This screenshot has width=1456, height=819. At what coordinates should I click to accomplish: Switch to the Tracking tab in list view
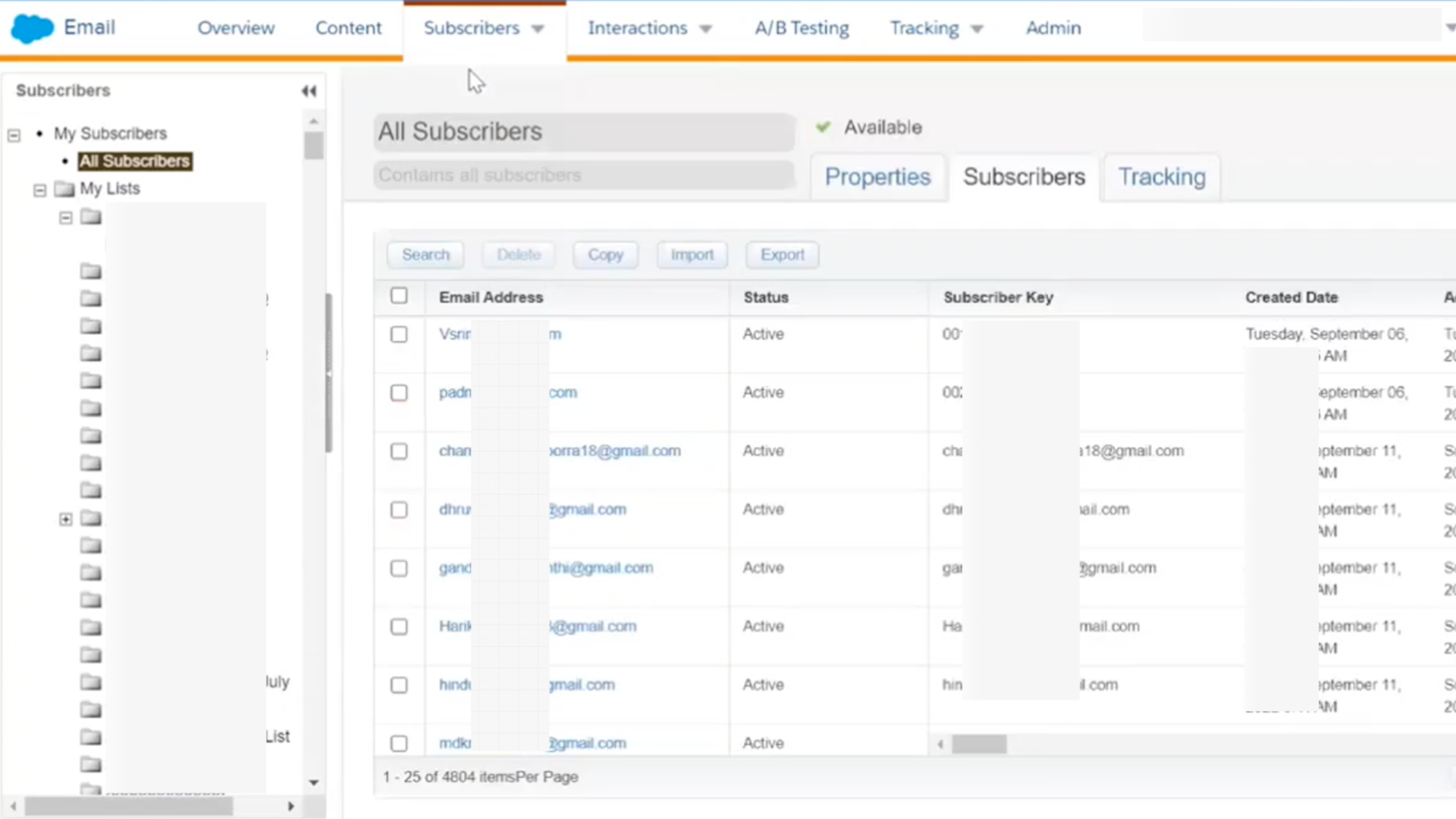[x=1162, y=177]
